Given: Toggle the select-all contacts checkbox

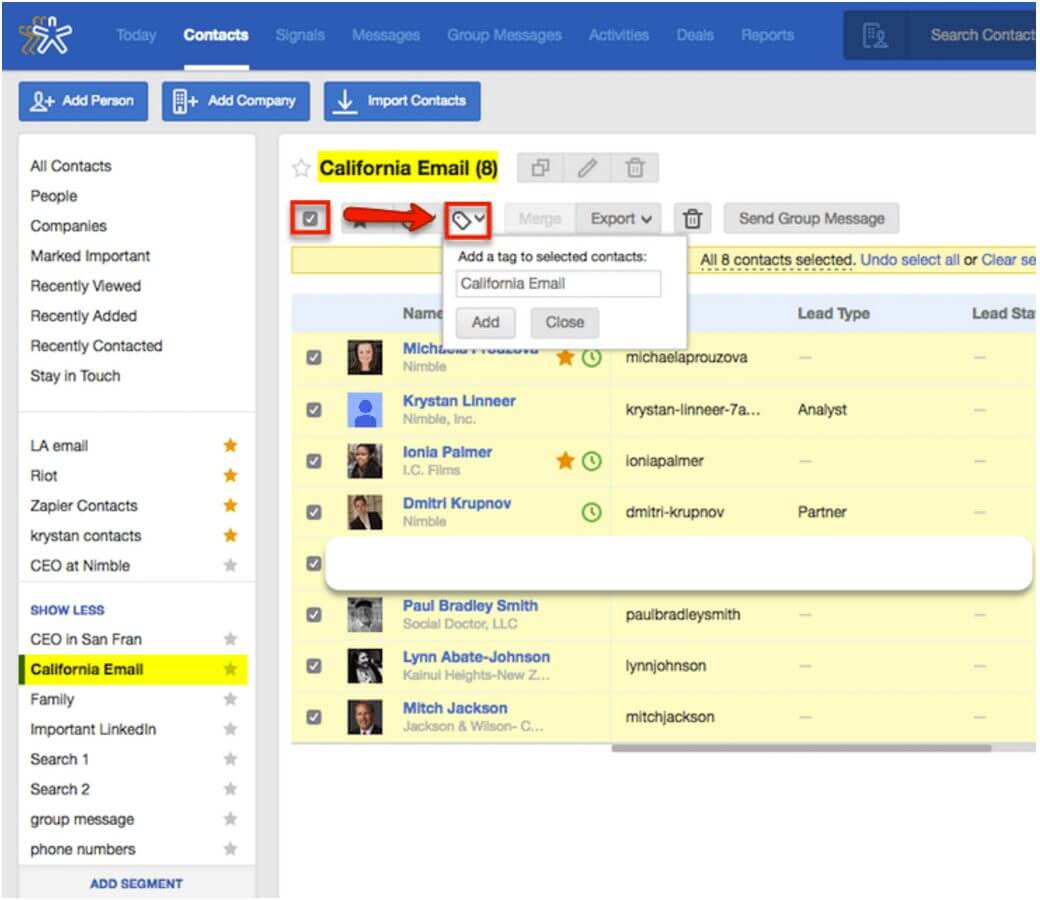Looking at the screenshot, I should 311,218.
